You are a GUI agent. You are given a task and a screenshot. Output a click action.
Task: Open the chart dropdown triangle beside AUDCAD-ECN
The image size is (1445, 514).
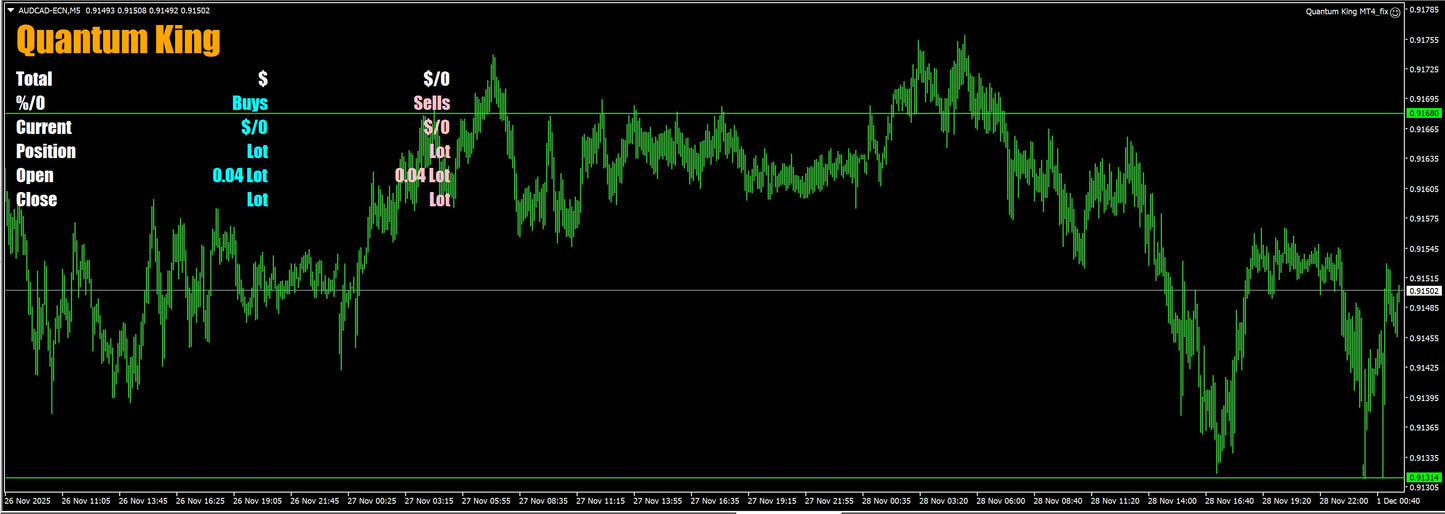tap(10, 11)
